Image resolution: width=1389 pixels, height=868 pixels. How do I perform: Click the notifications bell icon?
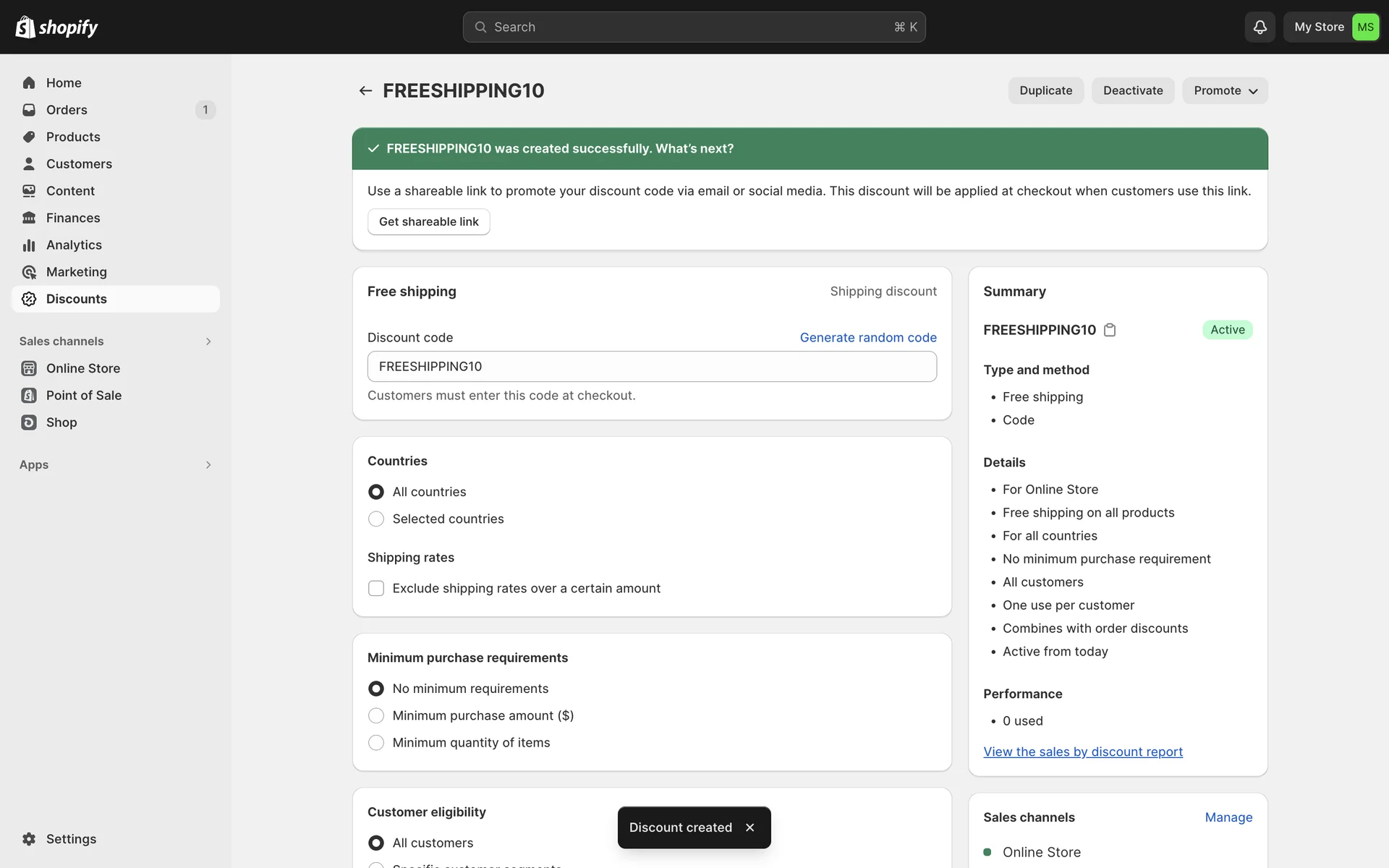1260,27
